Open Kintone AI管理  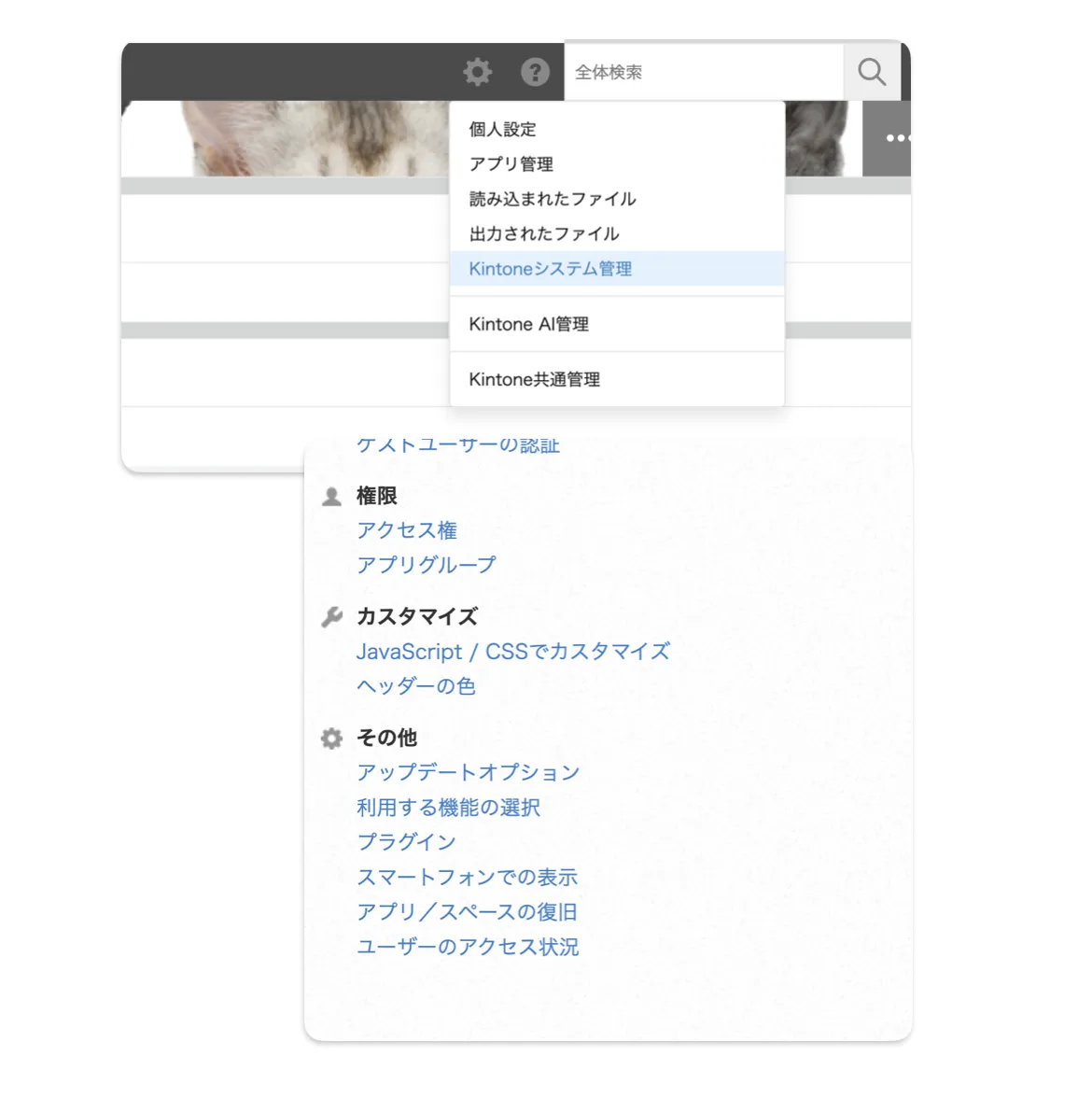528,324
